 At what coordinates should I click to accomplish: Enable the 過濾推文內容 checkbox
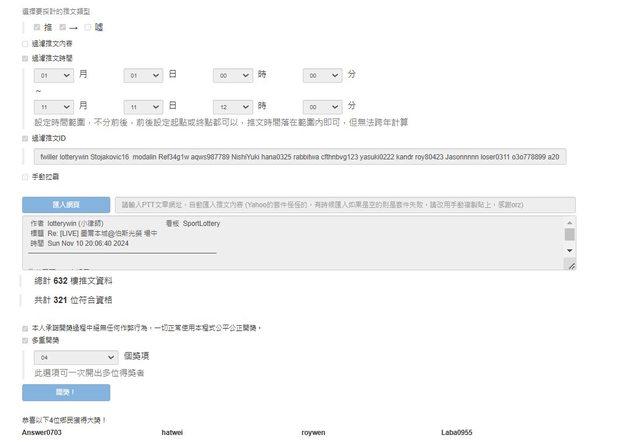[x=25, y=44]
